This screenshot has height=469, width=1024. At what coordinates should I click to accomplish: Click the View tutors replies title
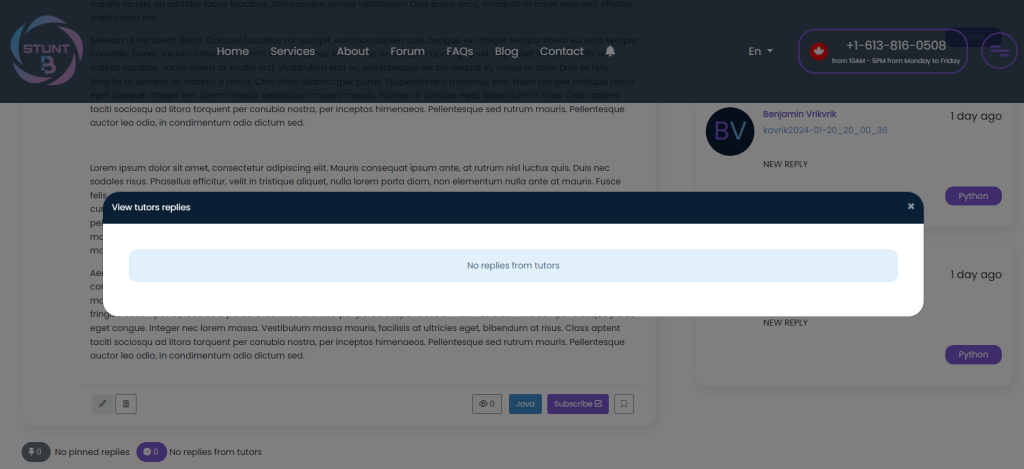[151, 207]
